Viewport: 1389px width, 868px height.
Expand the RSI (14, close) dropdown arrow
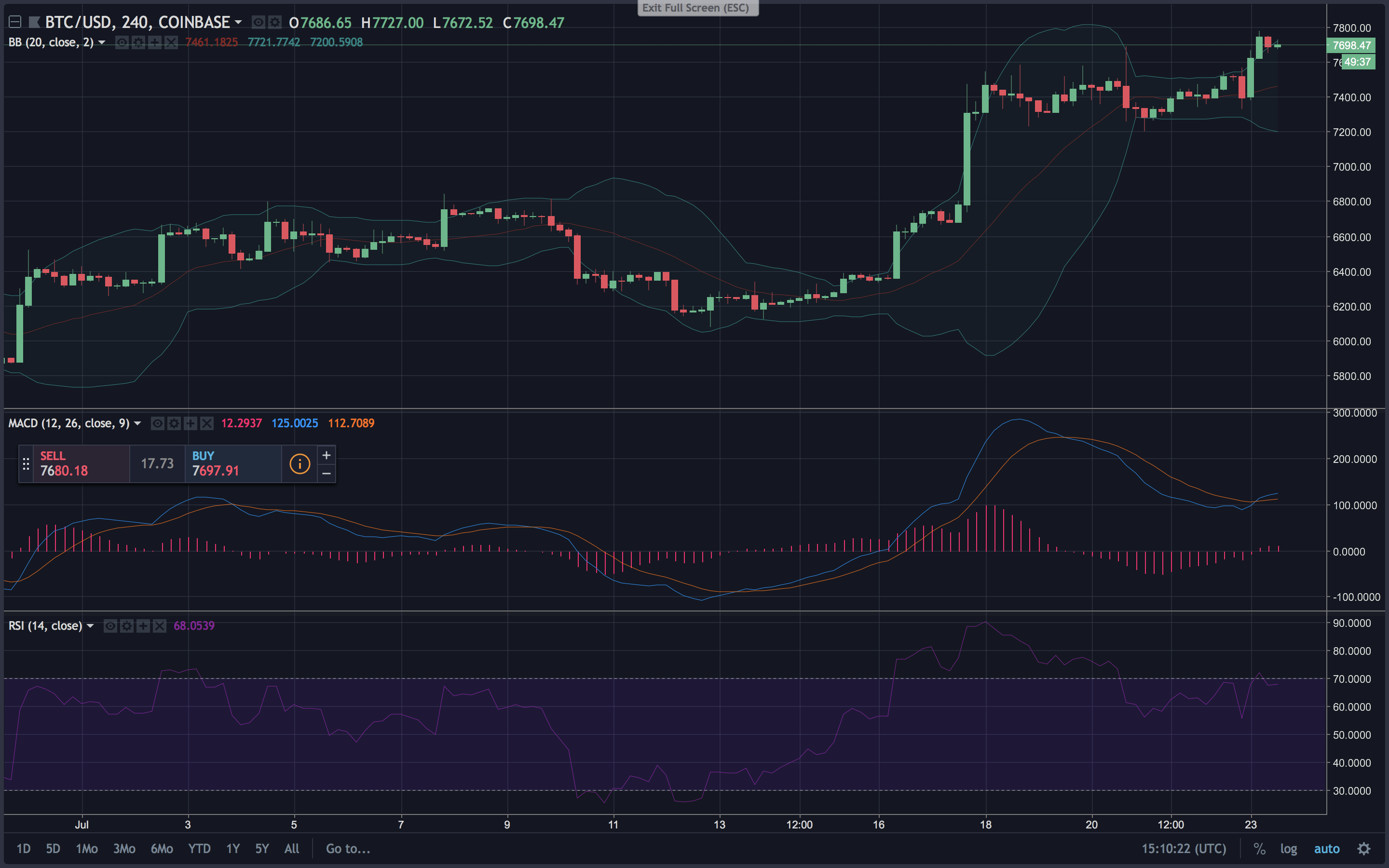pyautogui.click(x=90, y=626)
